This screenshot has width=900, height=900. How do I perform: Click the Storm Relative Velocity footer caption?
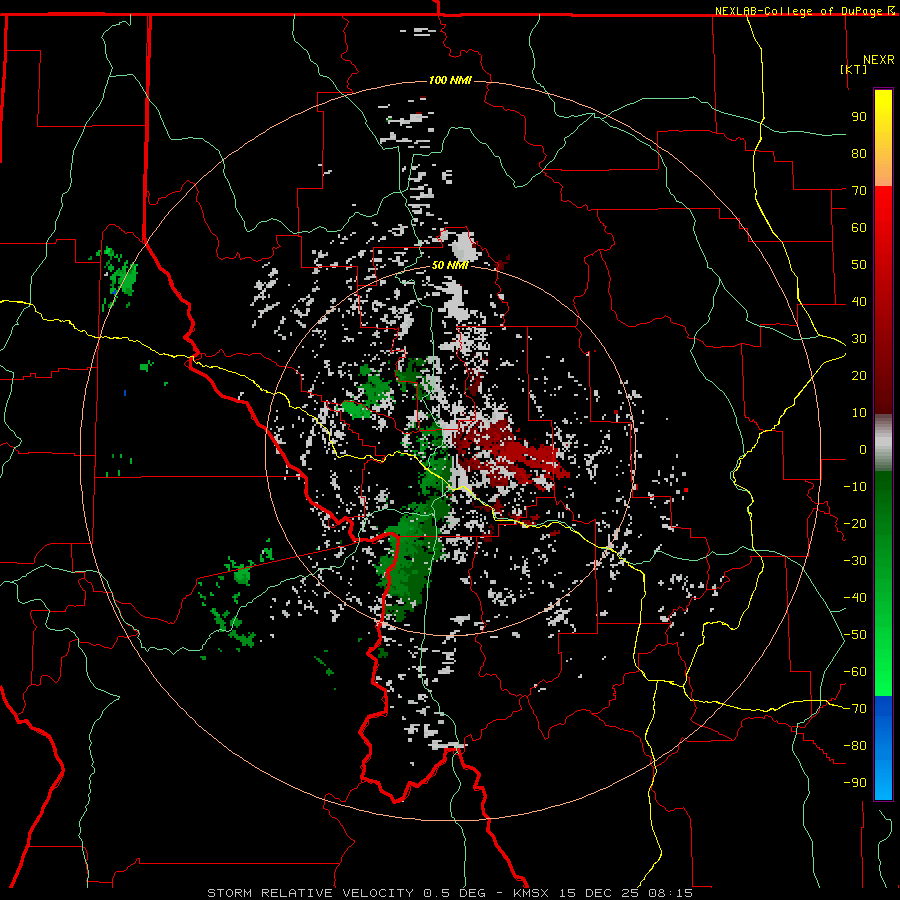pos(449,893)
